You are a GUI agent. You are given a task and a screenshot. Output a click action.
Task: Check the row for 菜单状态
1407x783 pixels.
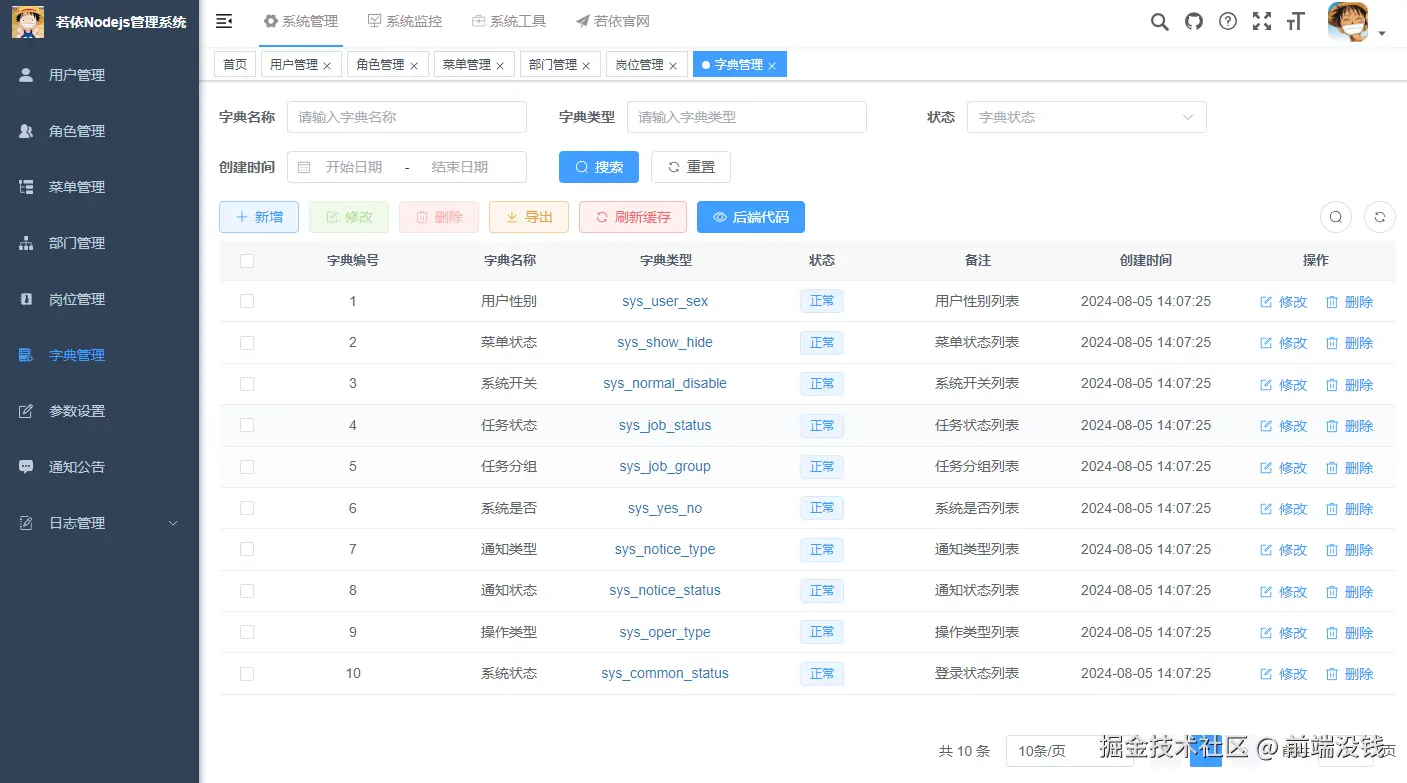point(247,342)
